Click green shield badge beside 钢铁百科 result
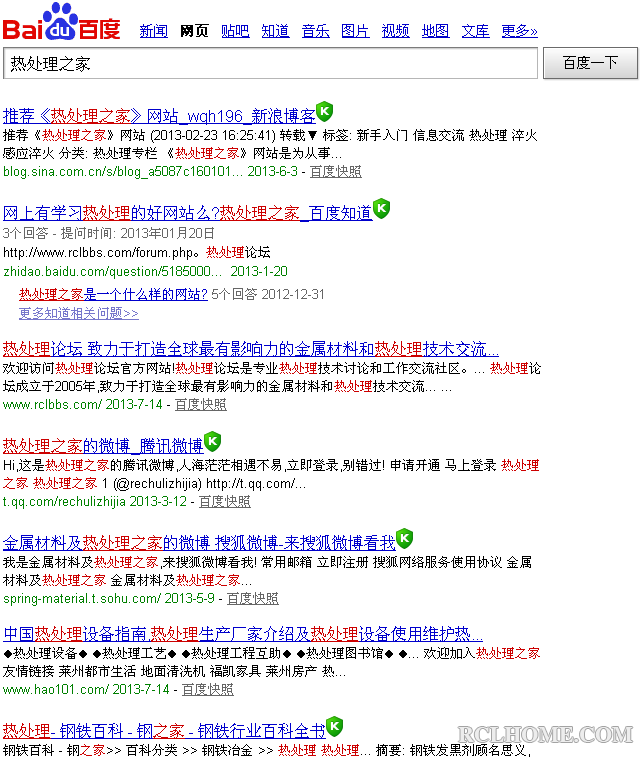This screenshot has height=759, width=641. [335, 726]
